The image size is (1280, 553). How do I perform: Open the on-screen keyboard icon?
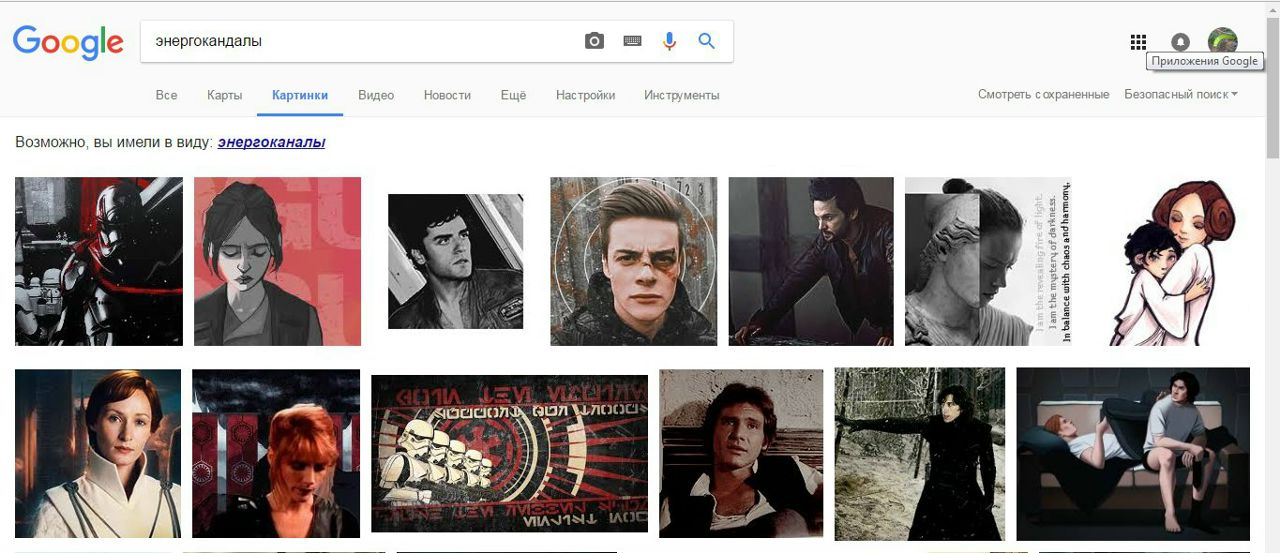click(632, 41)
